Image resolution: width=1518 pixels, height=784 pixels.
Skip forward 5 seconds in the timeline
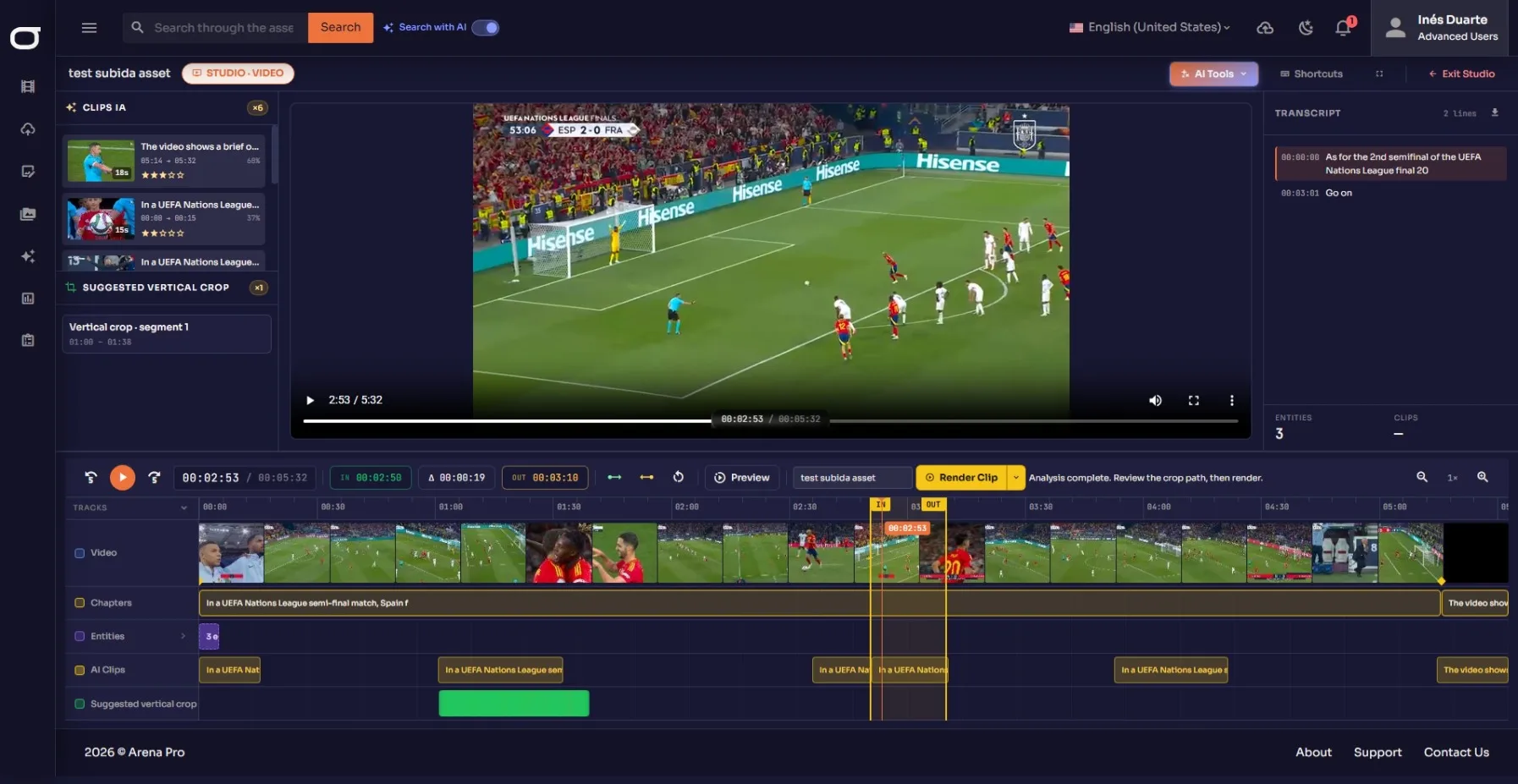[x=154, y=477]
